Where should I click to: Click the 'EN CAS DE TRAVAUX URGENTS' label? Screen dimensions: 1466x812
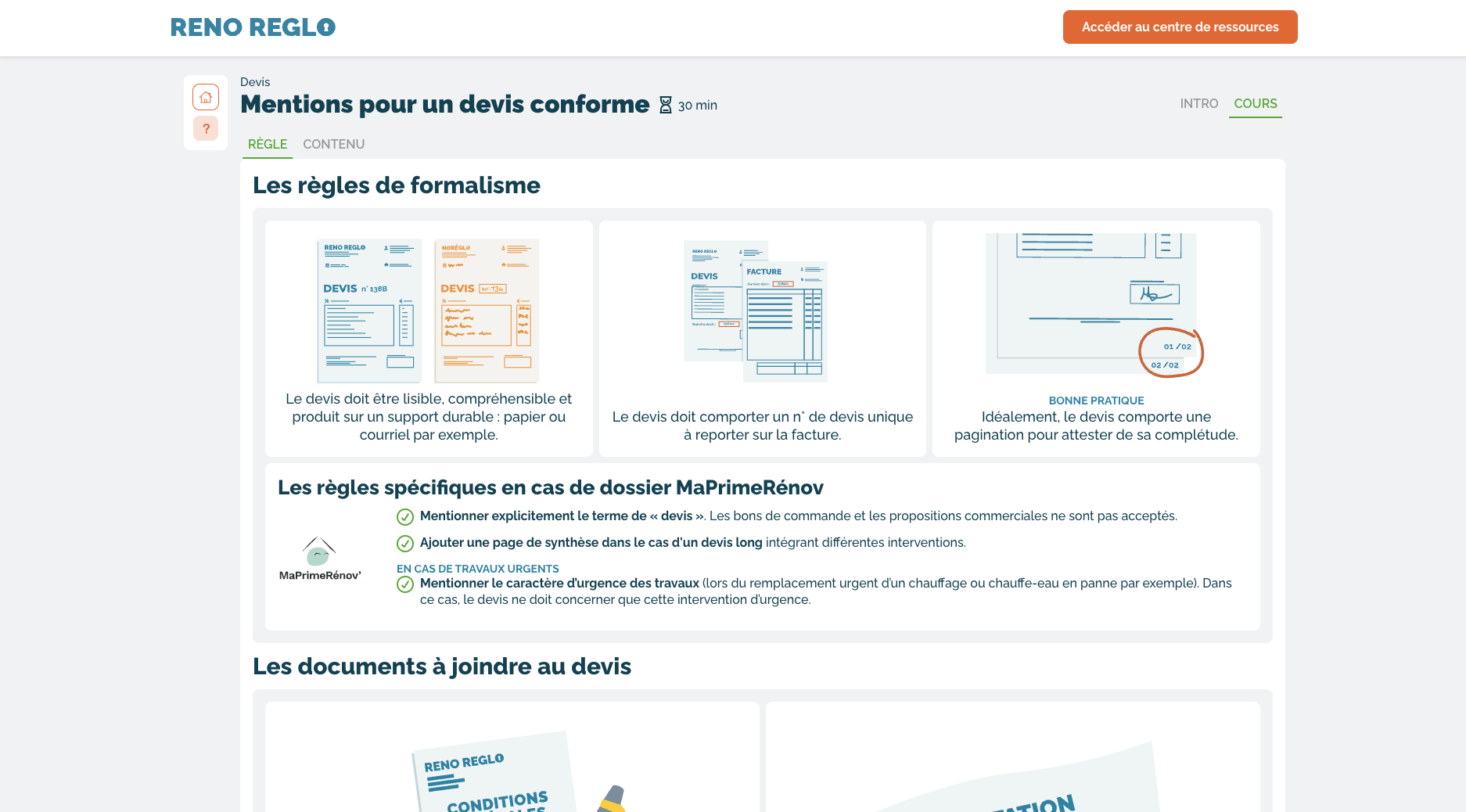[x=478, y=569]
